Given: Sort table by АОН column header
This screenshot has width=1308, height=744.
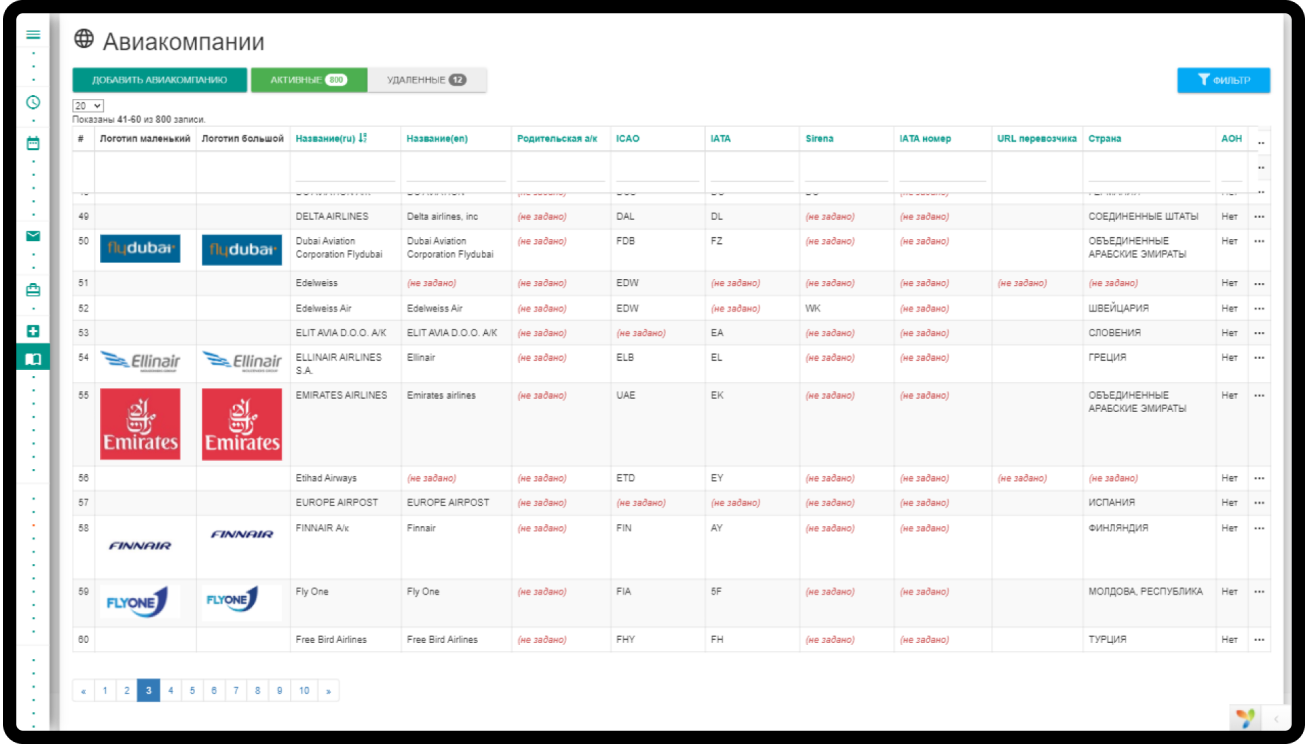Looking at the screenshot, I should click(1231, 139).
